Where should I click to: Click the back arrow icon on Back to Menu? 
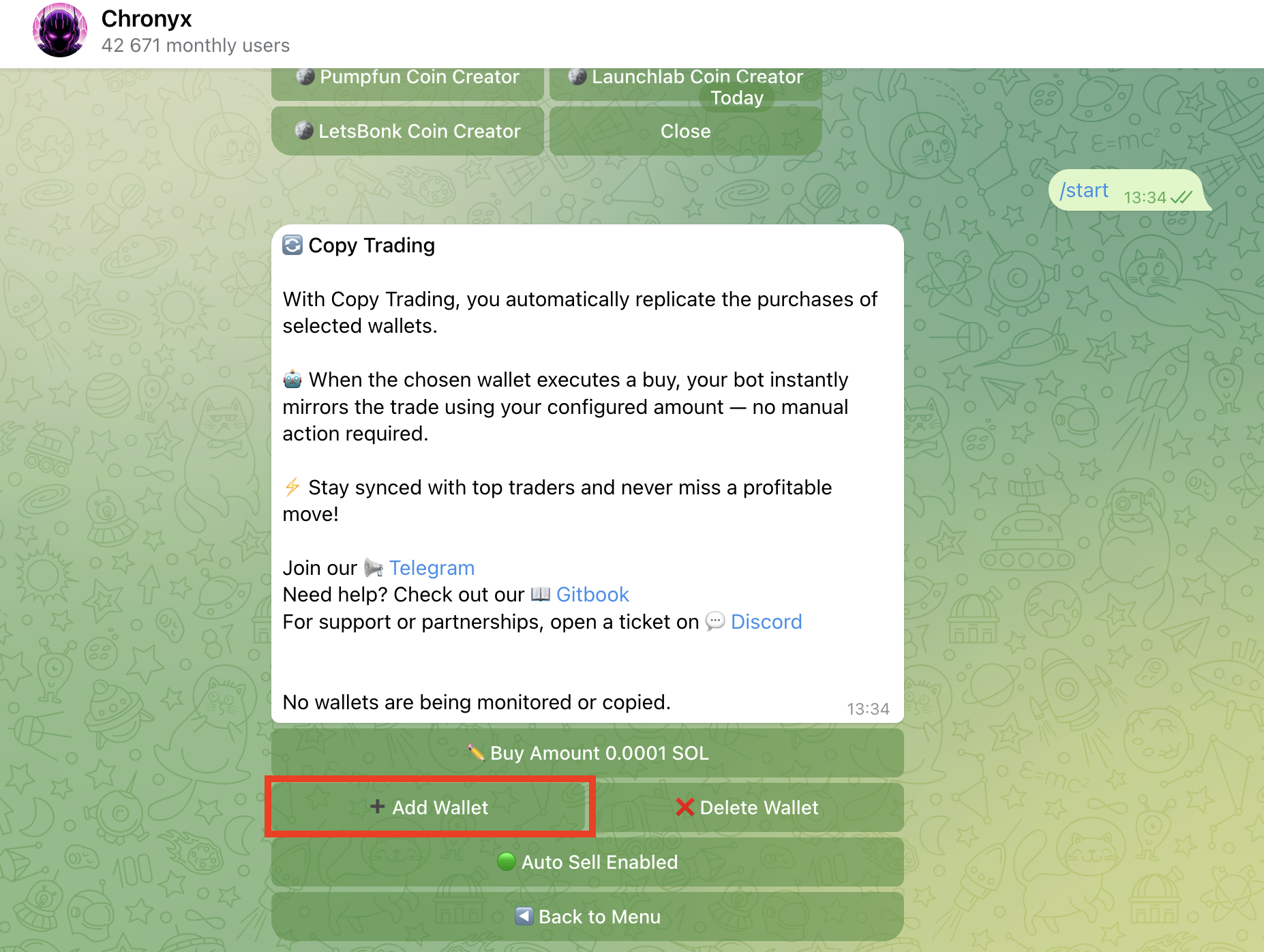point(524,917)
